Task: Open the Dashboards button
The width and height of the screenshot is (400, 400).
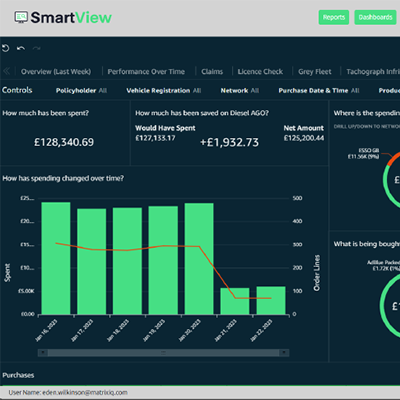Action: click(x=375, y=17)
